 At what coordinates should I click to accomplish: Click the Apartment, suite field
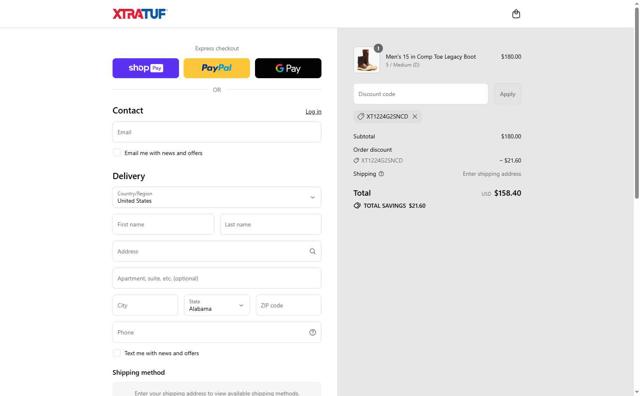[217, 278]
